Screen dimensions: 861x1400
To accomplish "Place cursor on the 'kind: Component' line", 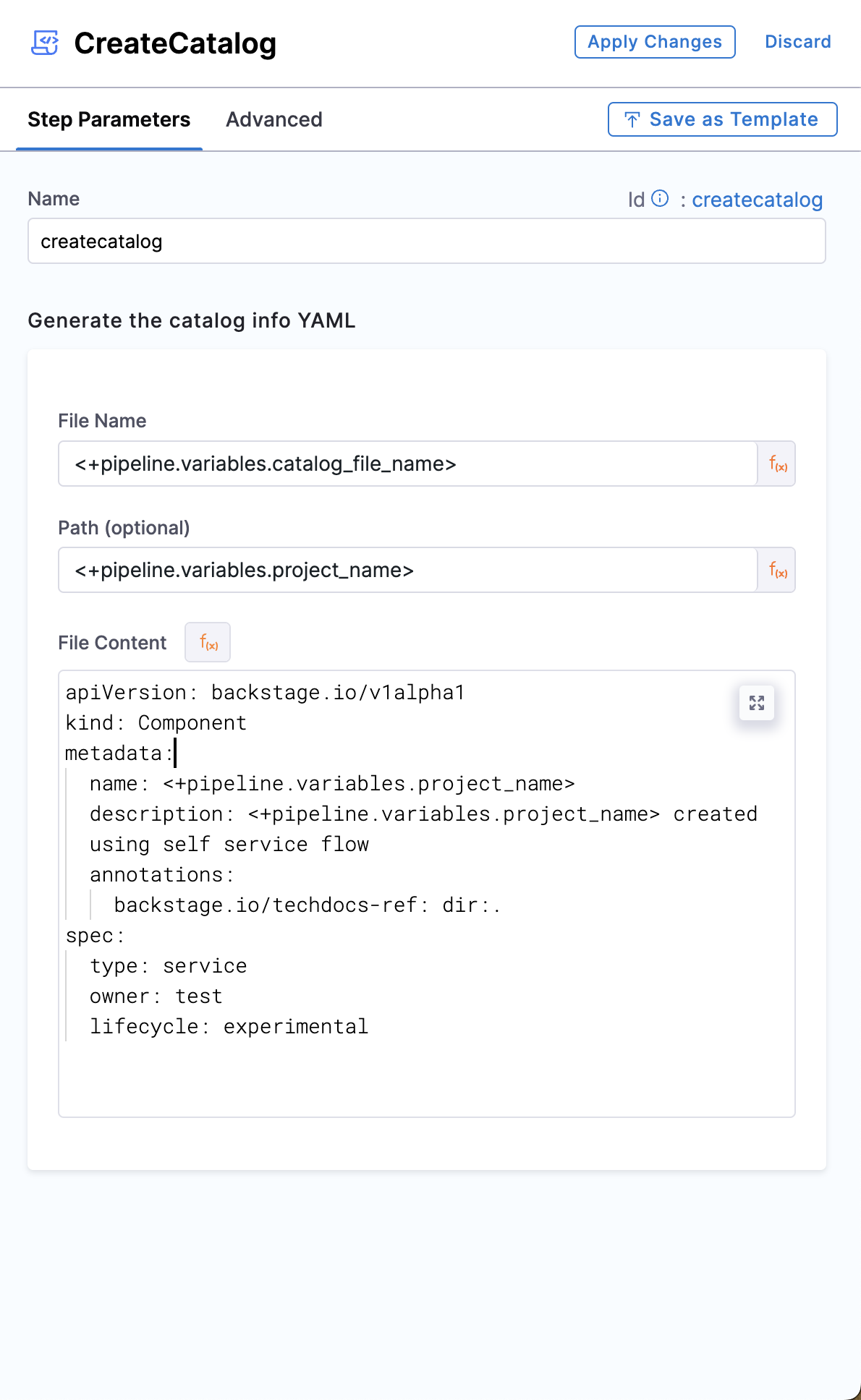I will [x=156, y=723].
